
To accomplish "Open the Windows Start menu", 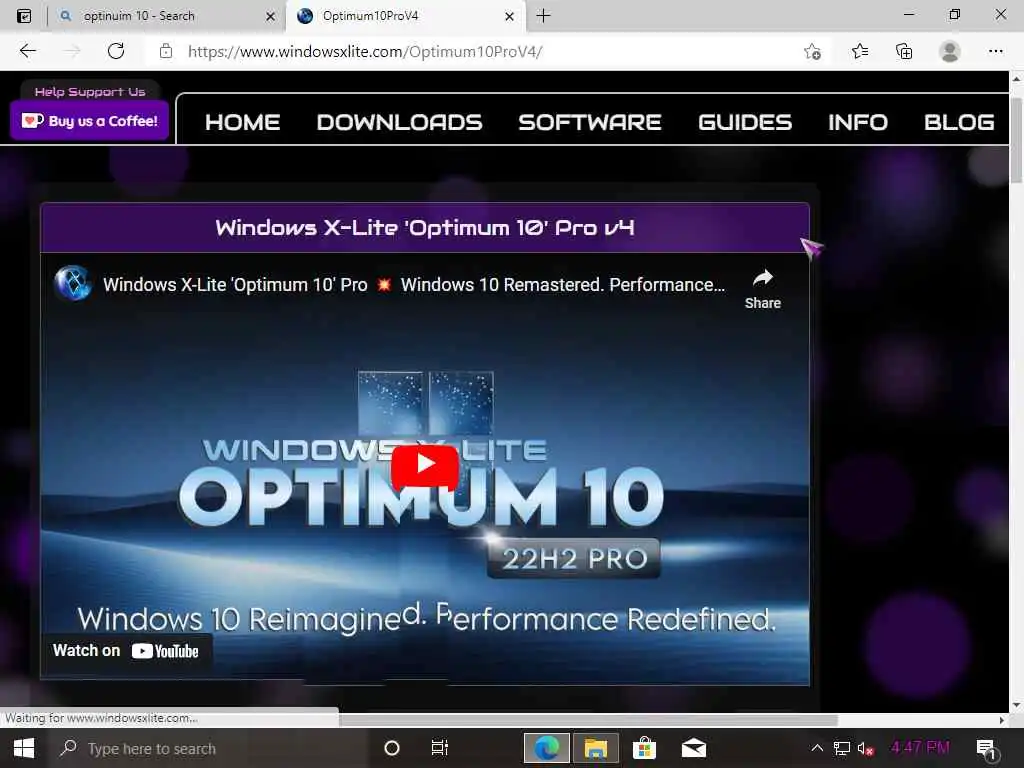I will 24,748.
